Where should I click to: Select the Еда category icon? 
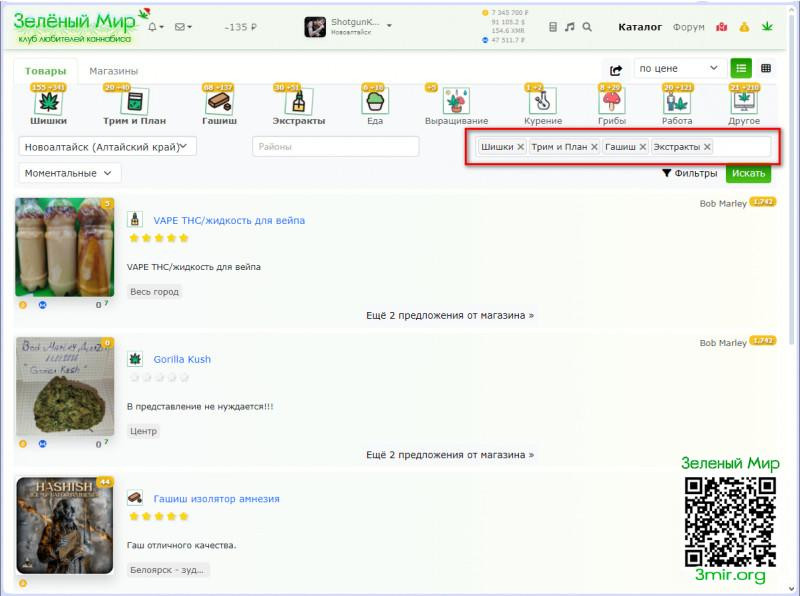(375, 102)
